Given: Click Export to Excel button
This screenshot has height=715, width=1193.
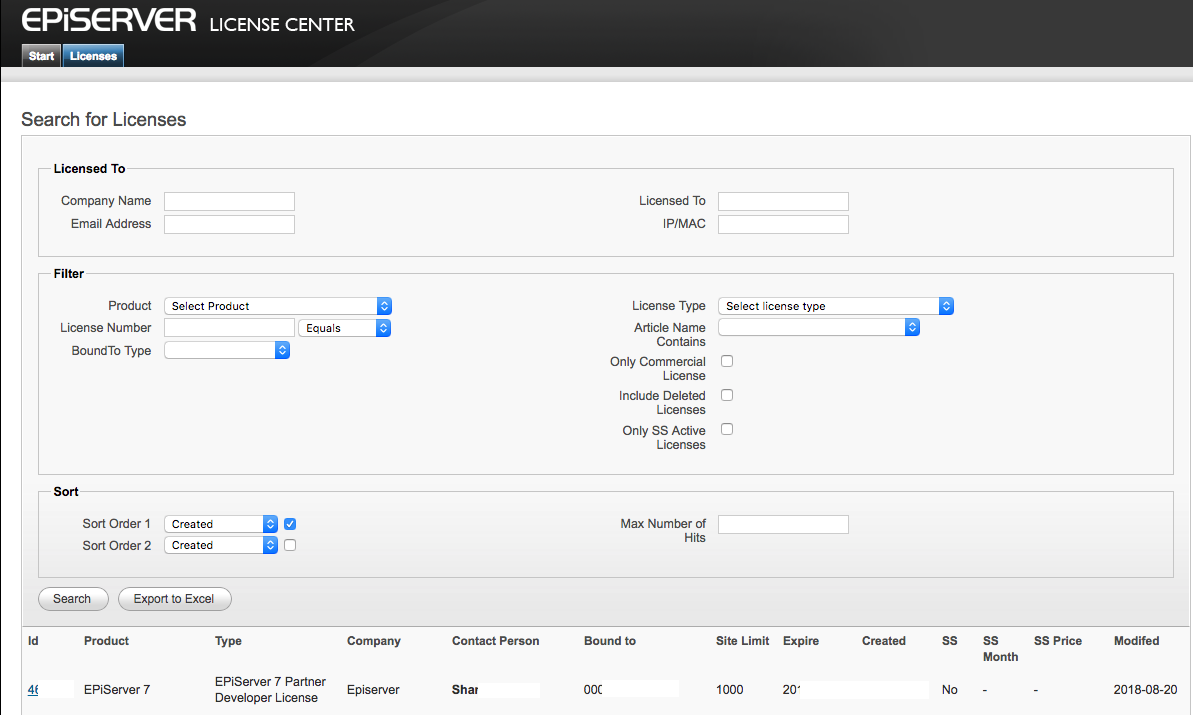Looking at the screenshot, I should coord(174,599).
